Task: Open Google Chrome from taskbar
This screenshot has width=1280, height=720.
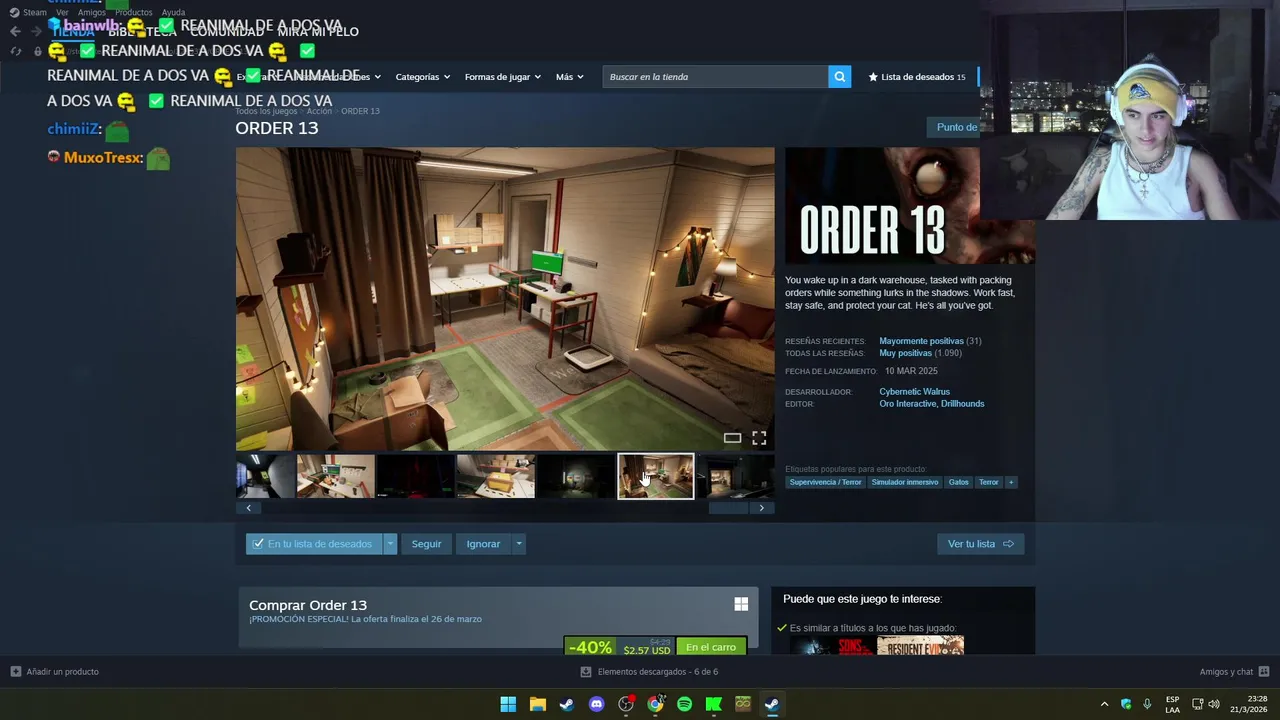Action: click(x=655, y=704)
